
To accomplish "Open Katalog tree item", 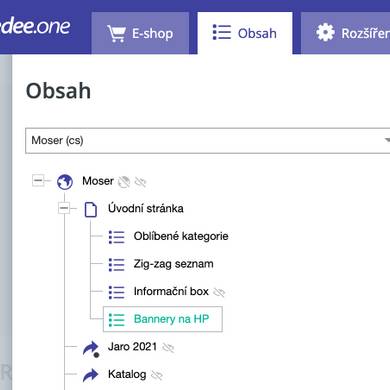I will pos(127,374).
